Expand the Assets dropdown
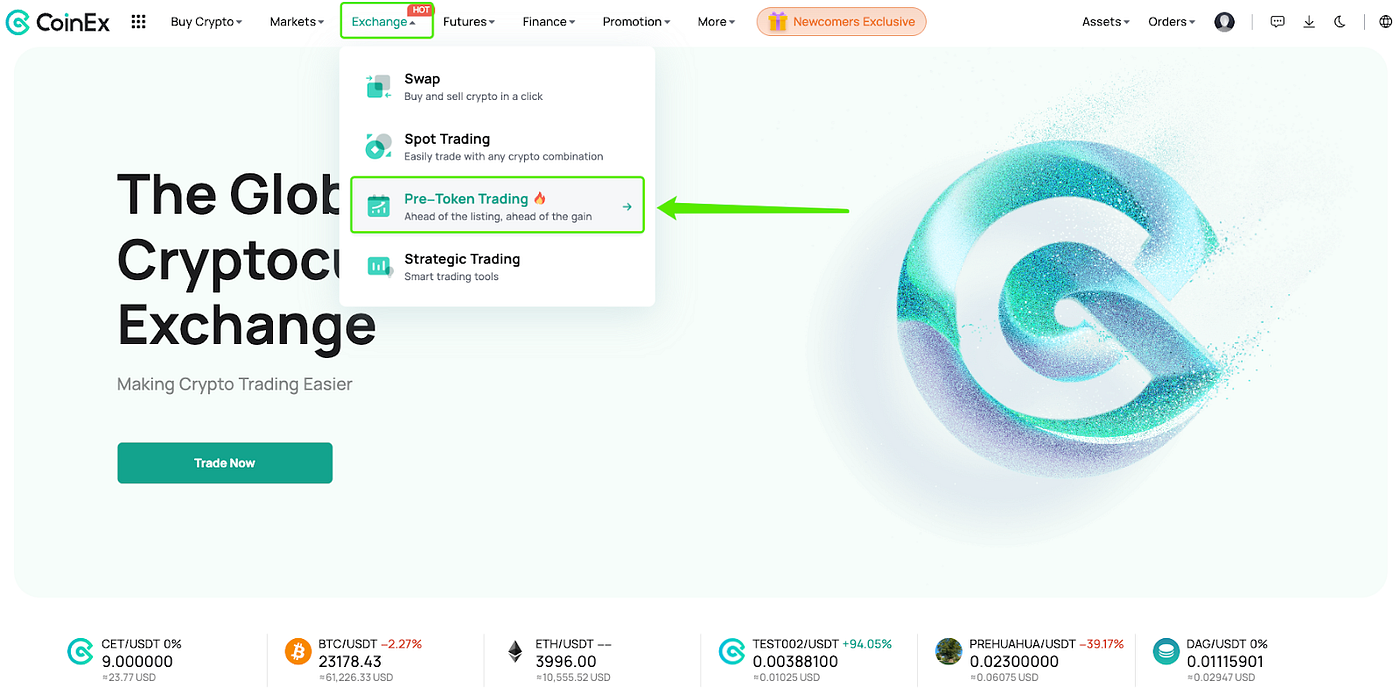The image size is (1400, 696). coord(1104,21)
